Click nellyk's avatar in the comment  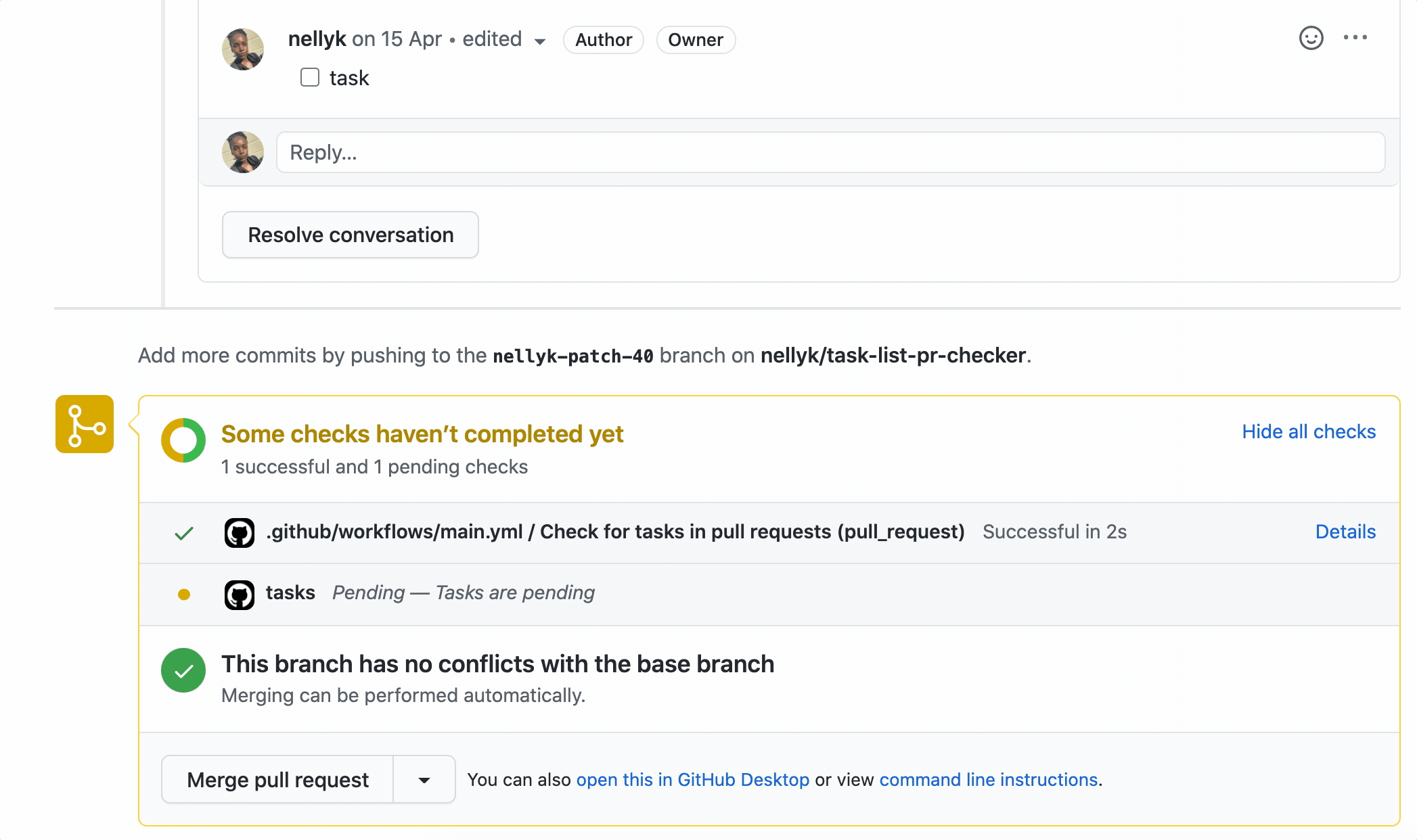[243, 49]
